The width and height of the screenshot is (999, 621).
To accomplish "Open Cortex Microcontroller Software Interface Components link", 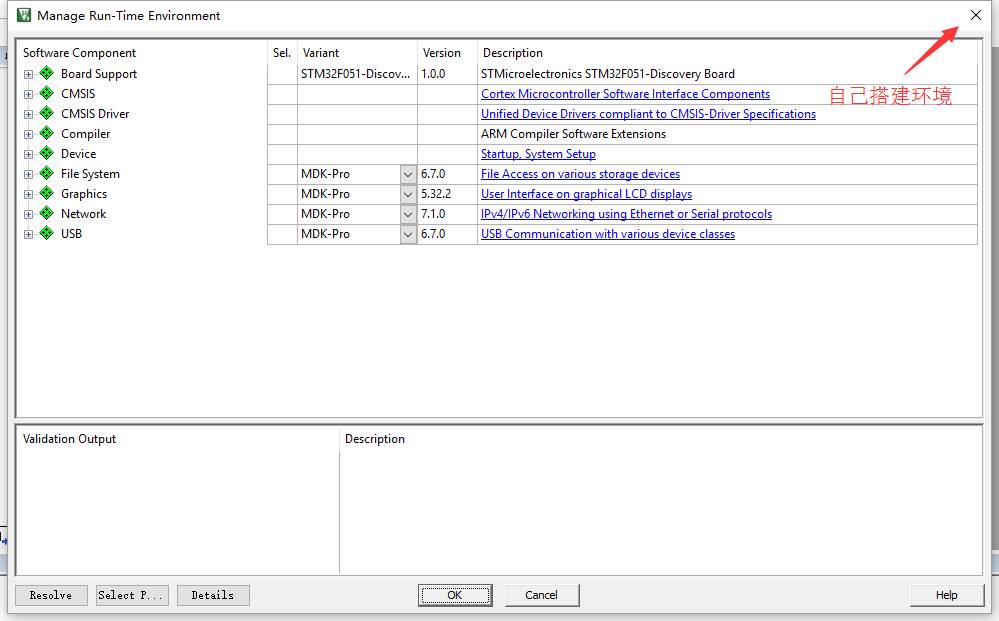I will click(x=625, y=94).
